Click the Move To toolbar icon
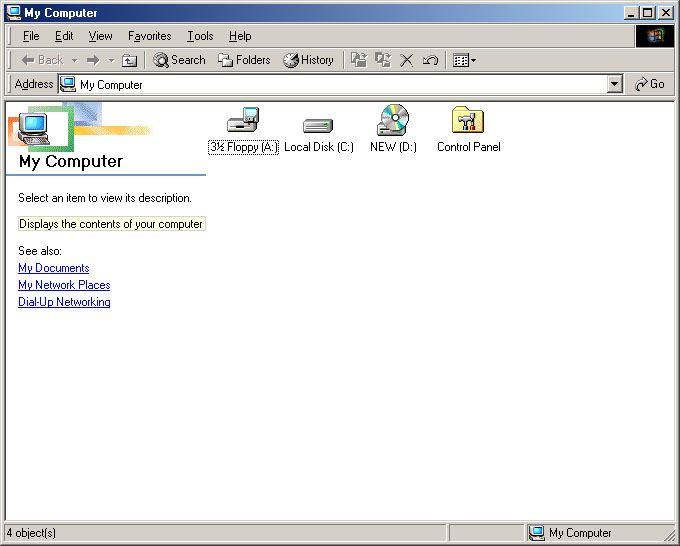 pyautogui.click(x=359, y=60)
